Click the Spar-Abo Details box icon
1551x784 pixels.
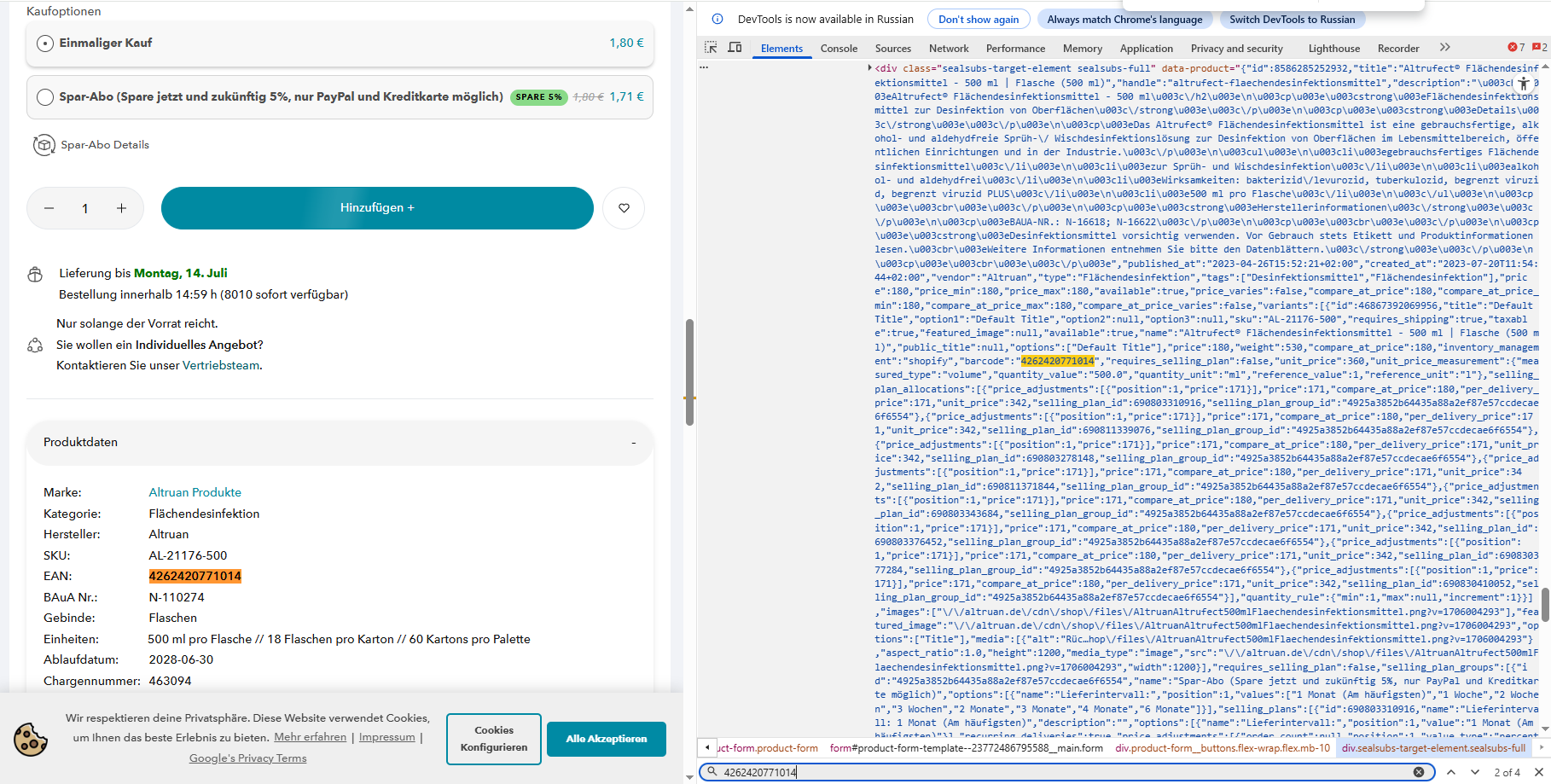tap(44, 145)
